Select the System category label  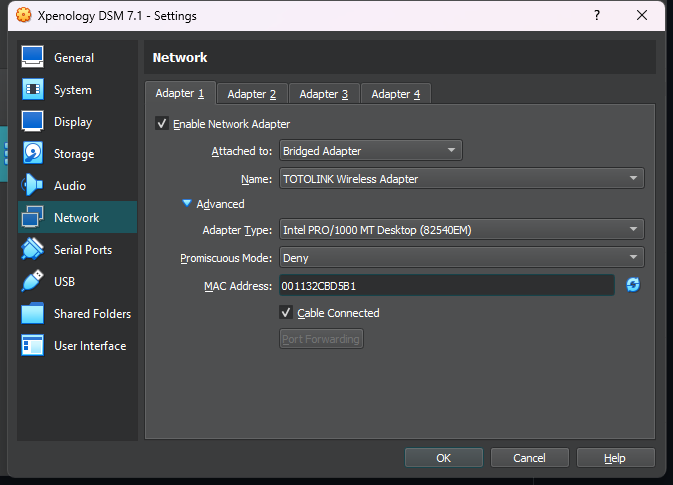coord(73,90)
